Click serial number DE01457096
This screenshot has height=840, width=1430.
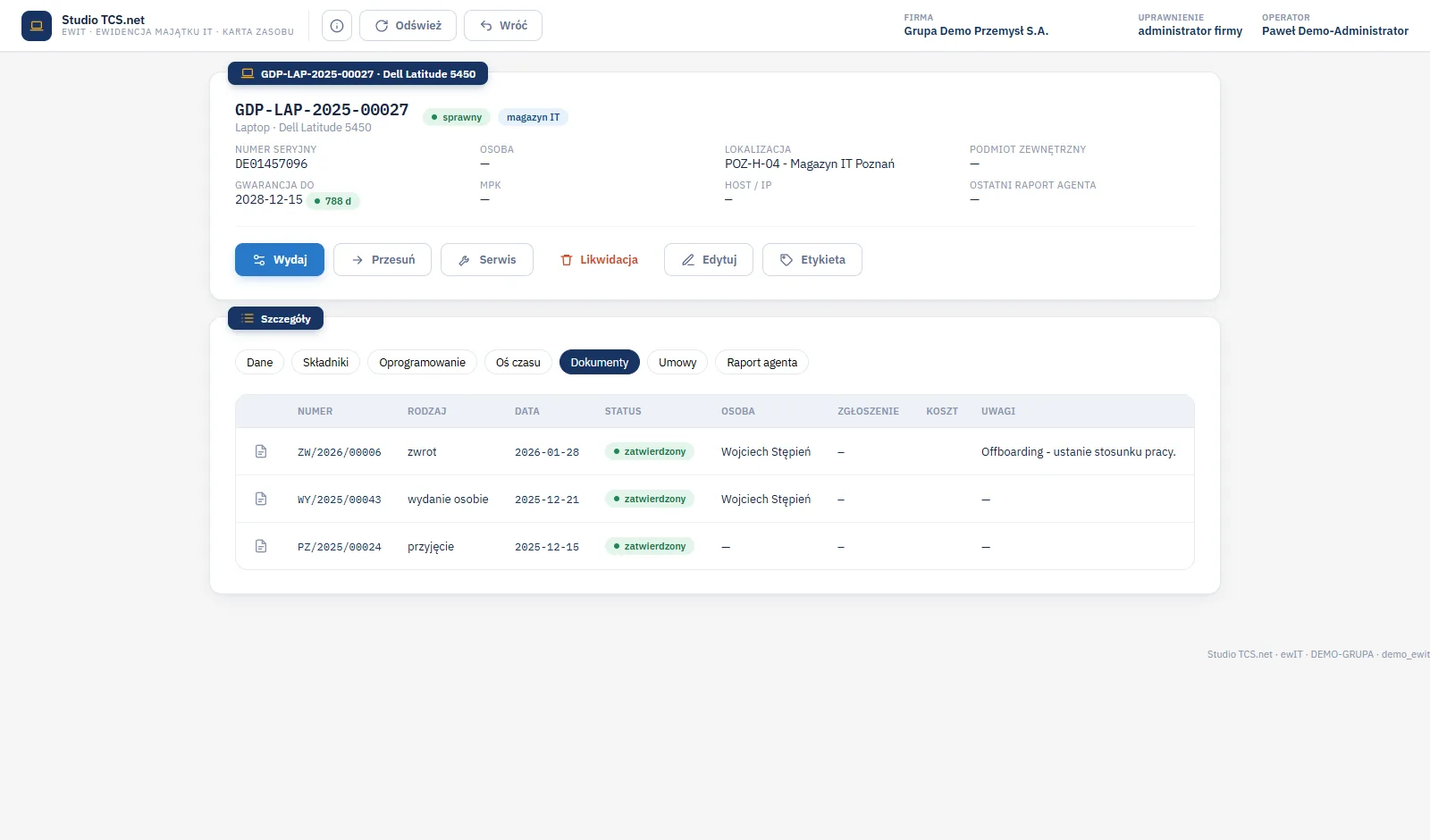click(x=272, y=164)
